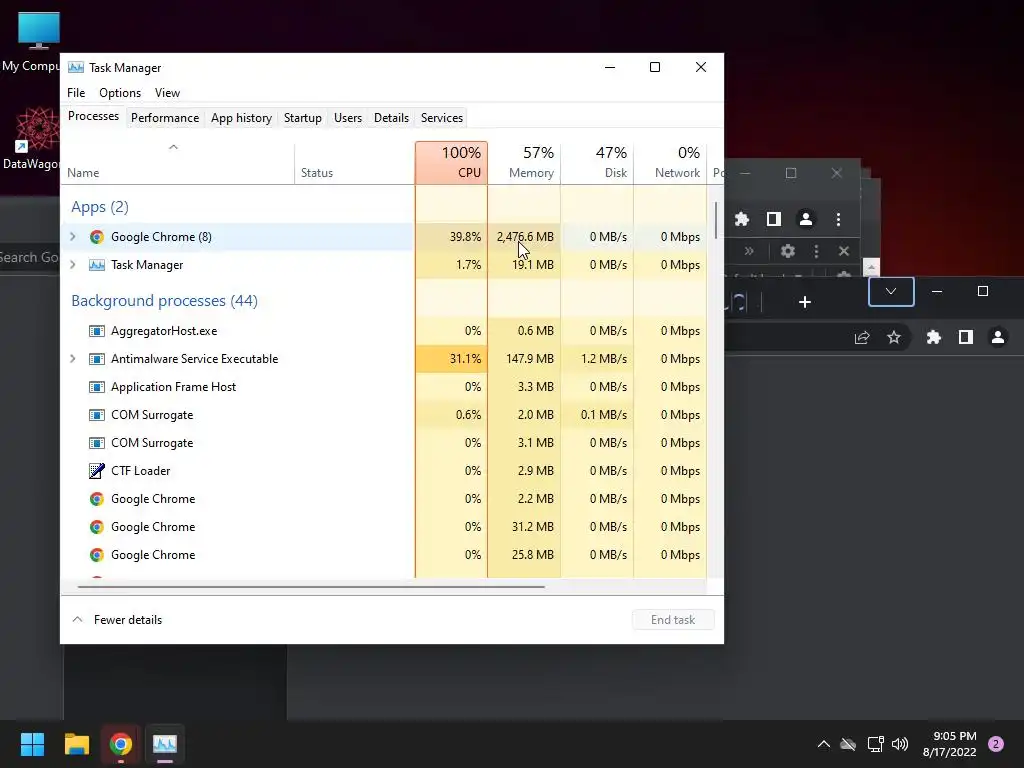Expand the Task Manager app row
The width and height of the screenshot is (1024, 768).
72,264
